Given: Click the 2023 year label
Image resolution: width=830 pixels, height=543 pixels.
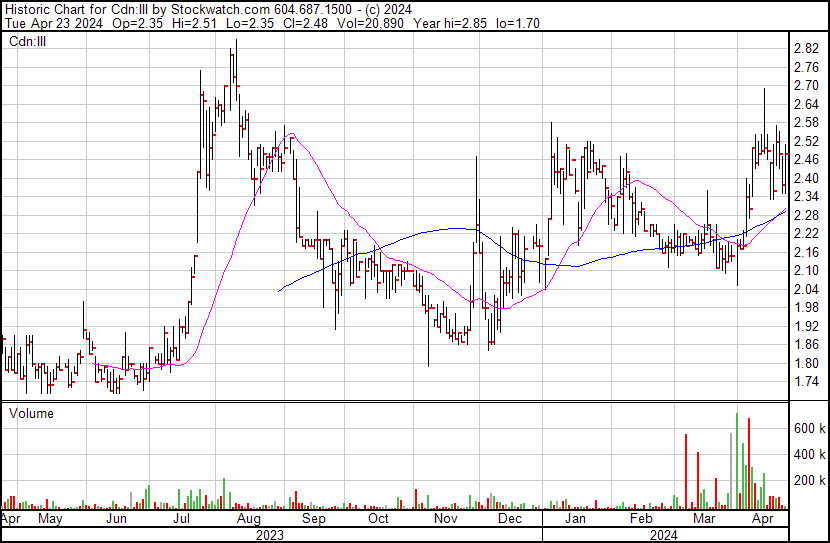Looking at the screenshot, I should point(270,534).
